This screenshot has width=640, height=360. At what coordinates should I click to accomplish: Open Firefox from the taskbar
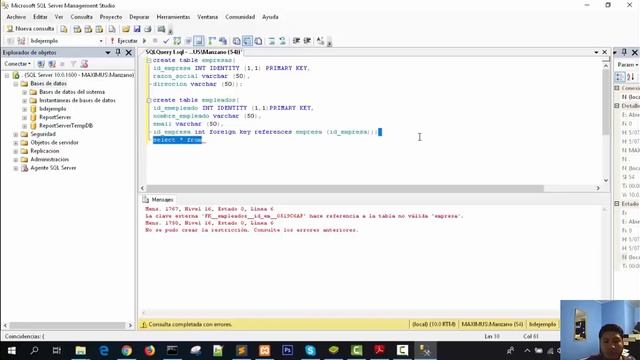click(x=149, y=351)
